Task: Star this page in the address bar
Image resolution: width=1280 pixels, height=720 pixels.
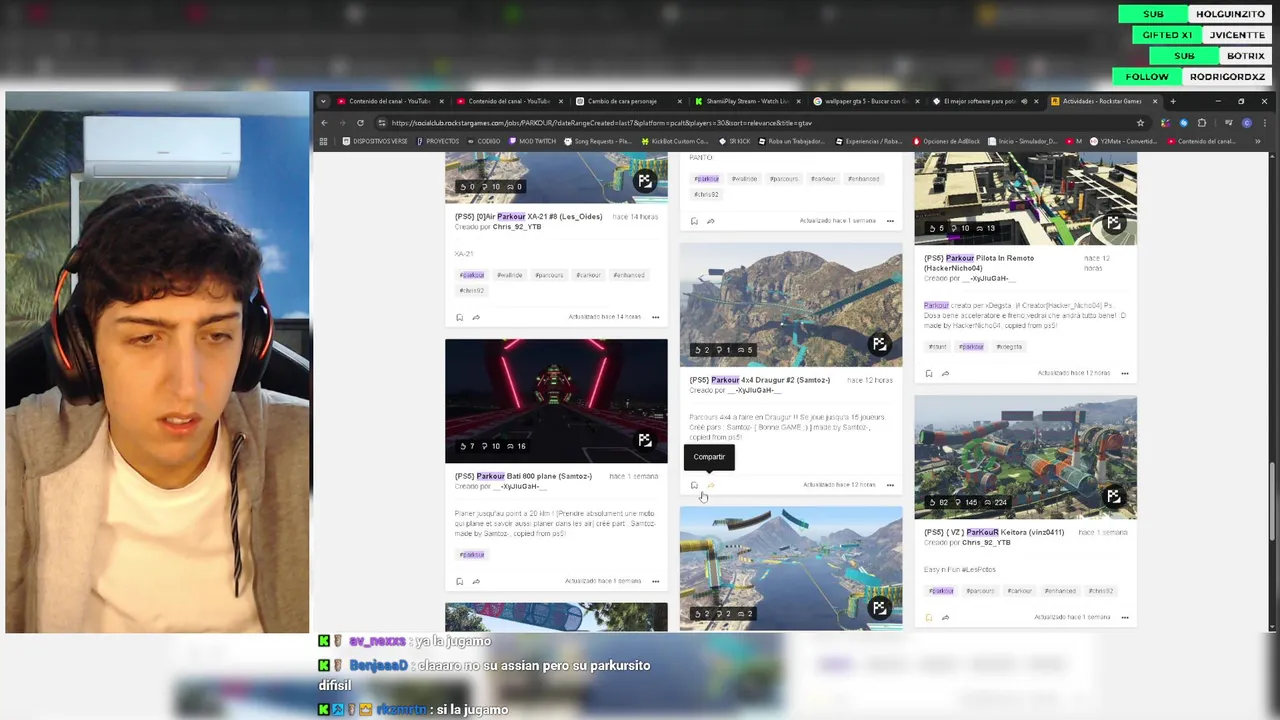Action: pos(1140,122)
